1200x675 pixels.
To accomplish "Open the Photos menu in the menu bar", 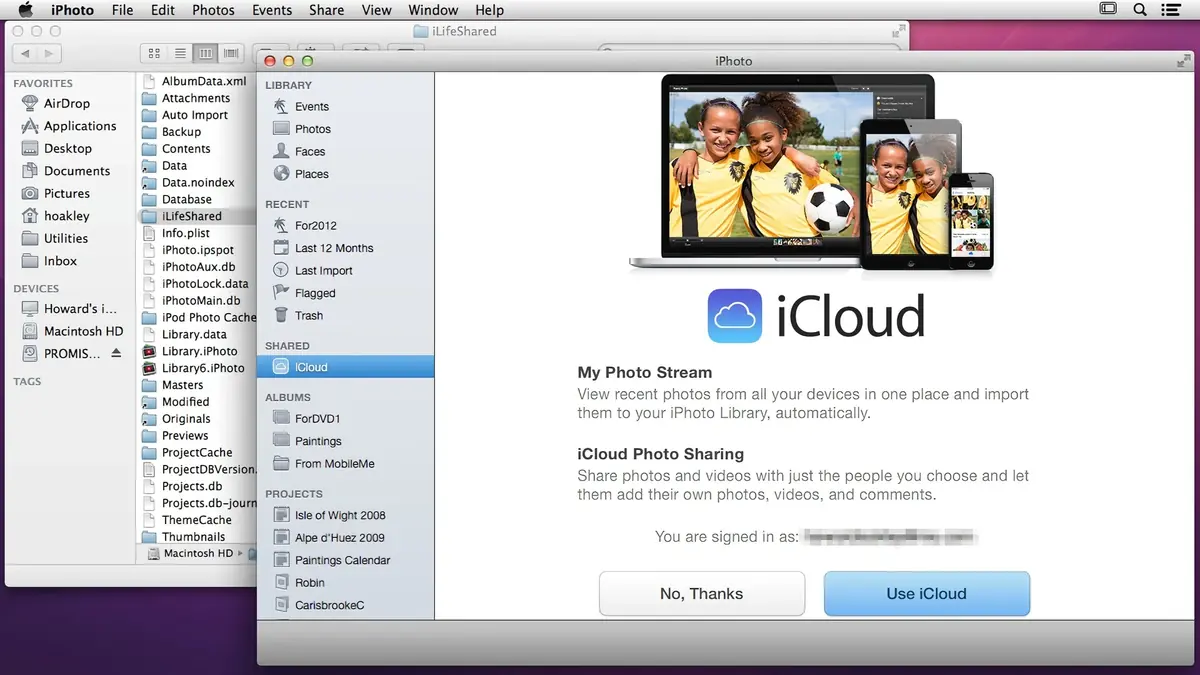I will 213,10.
